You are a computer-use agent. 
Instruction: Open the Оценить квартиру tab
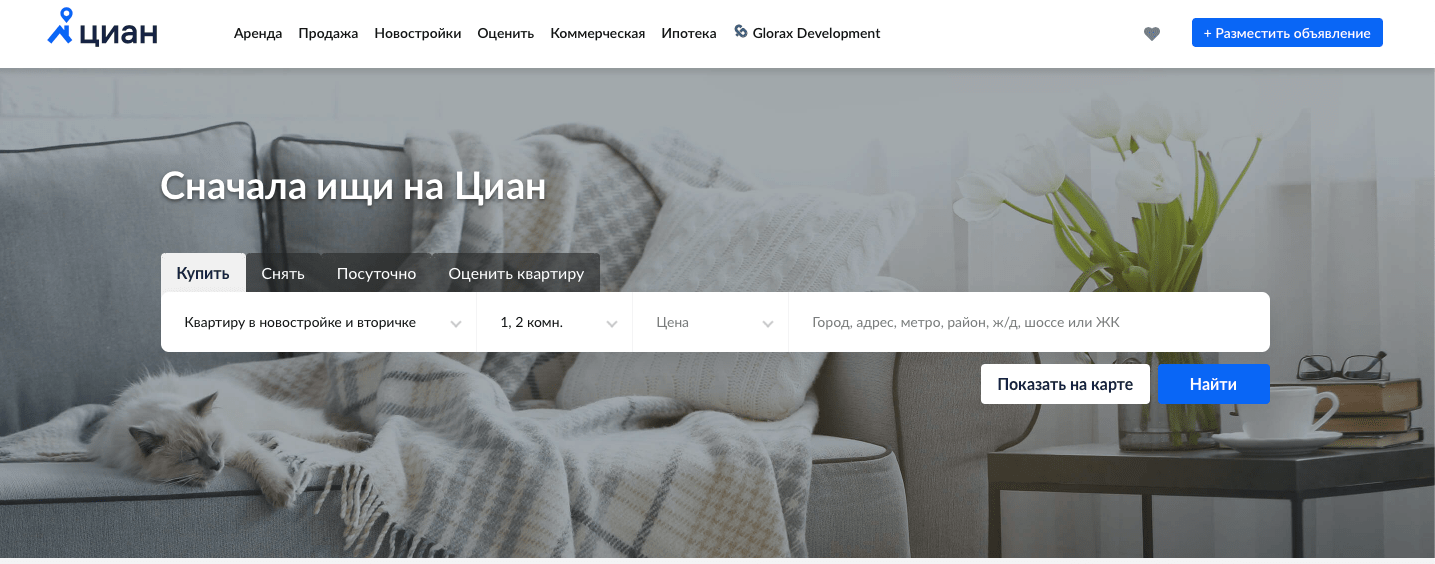point(516,273)
